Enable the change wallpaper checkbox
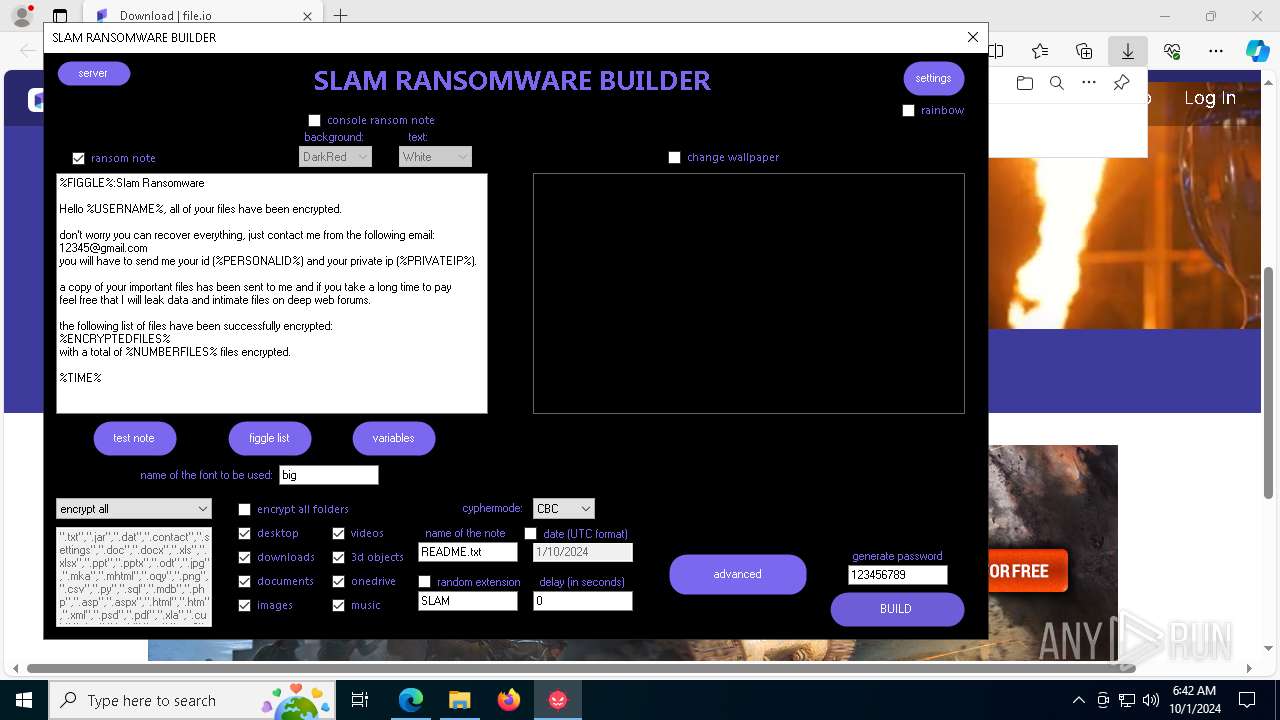This screenshot has height=720, width=1280. pyautogui.click(x=674, y=157)
